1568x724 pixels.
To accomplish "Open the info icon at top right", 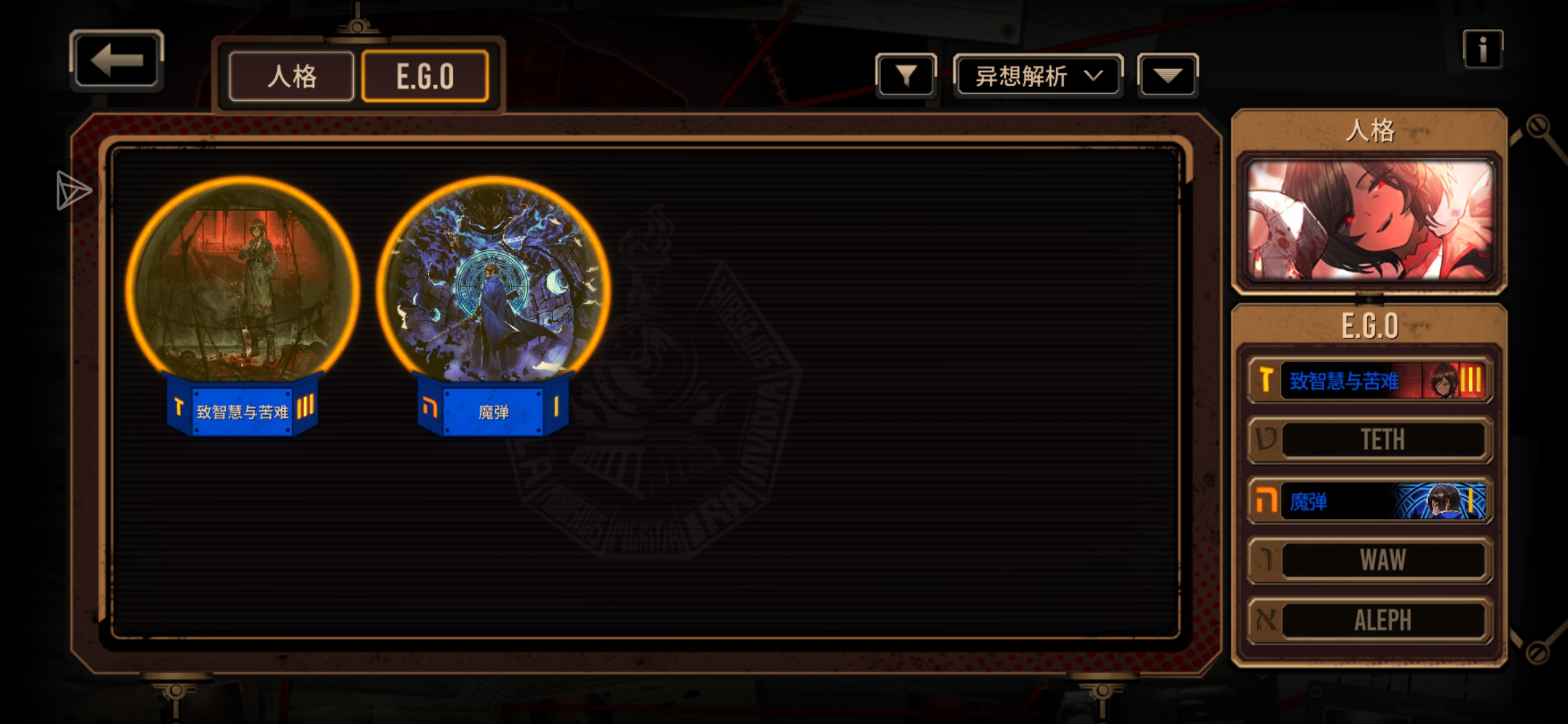I will [x=1482, y=49].
